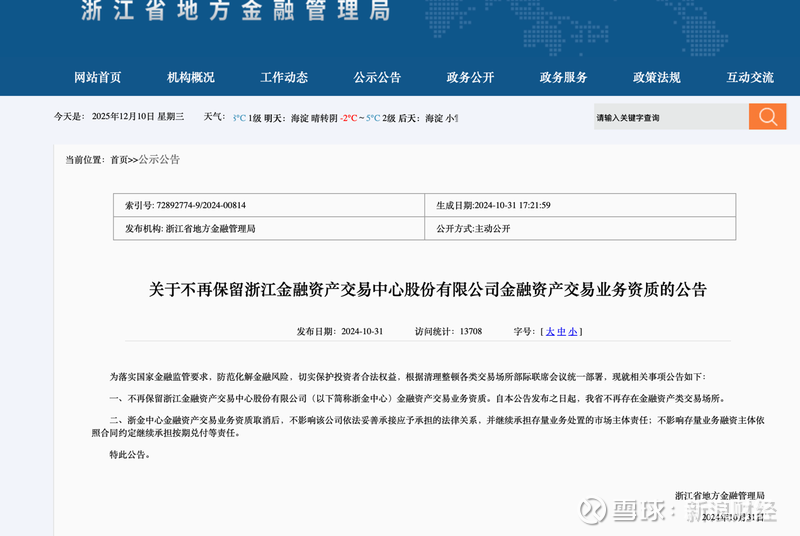The image size is (800, 536).
Task: Click the closing line 特此公告
Action: 130,454
